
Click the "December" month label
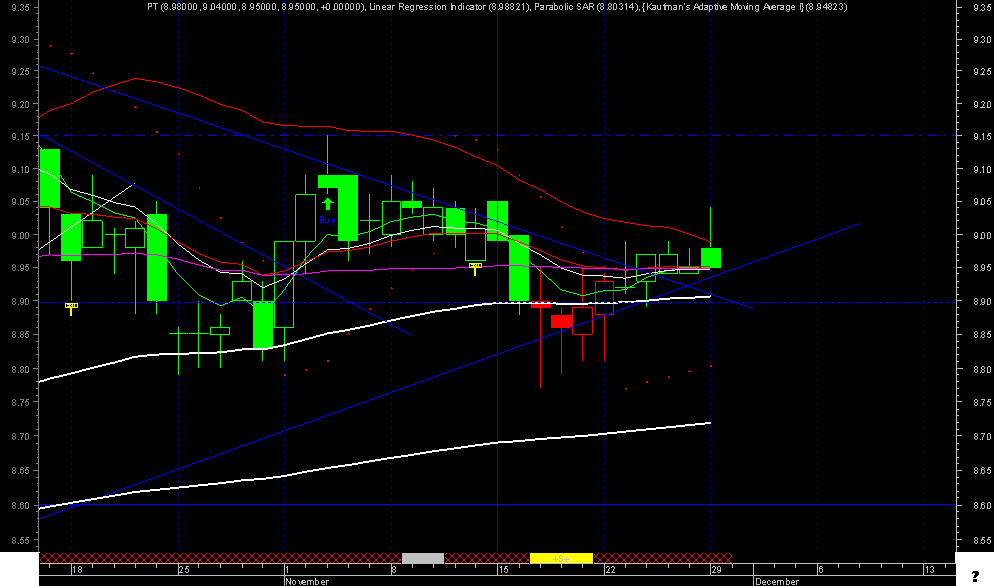777,581
